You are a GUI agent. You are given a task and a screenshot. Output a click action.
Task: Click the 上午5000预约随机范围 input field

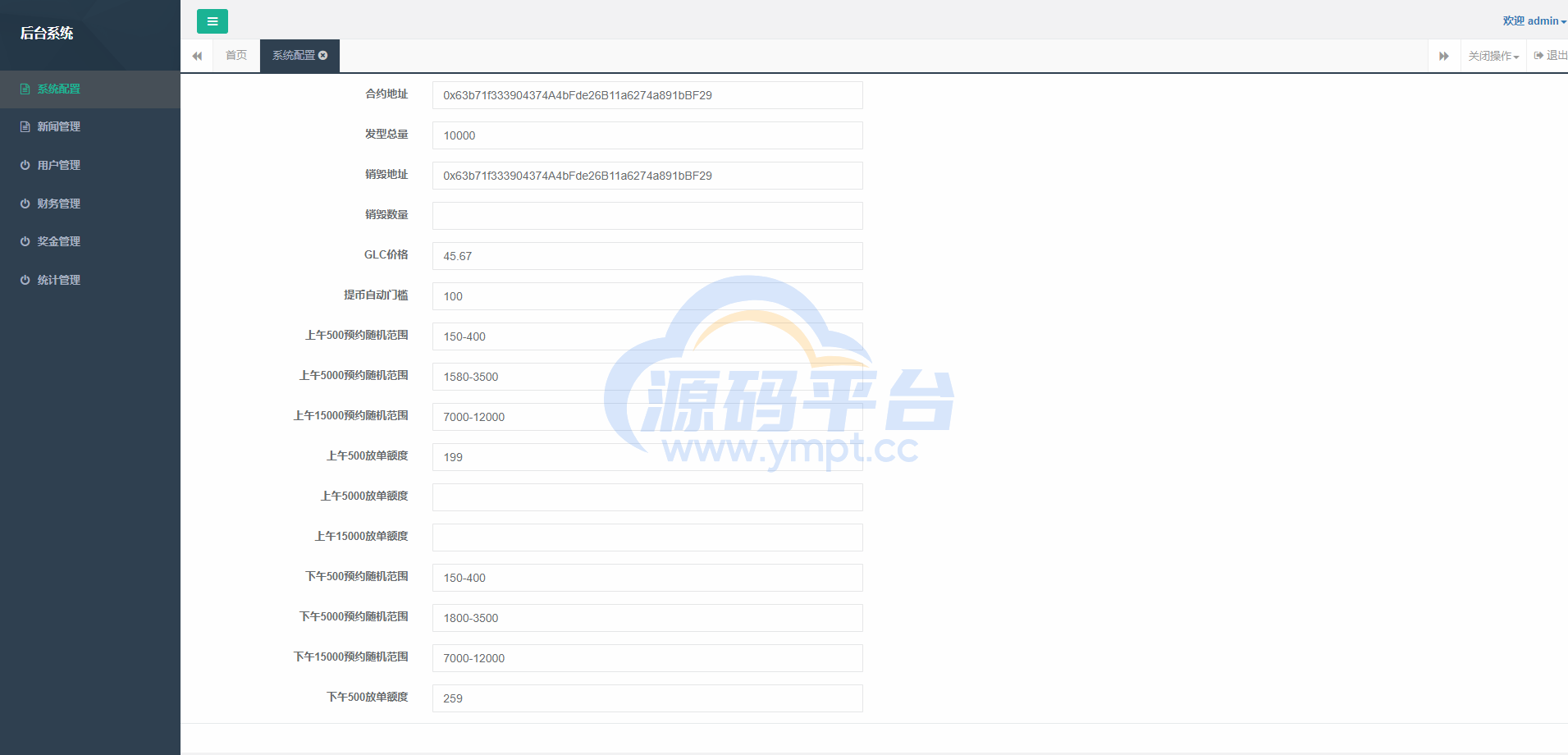(647, 377)
